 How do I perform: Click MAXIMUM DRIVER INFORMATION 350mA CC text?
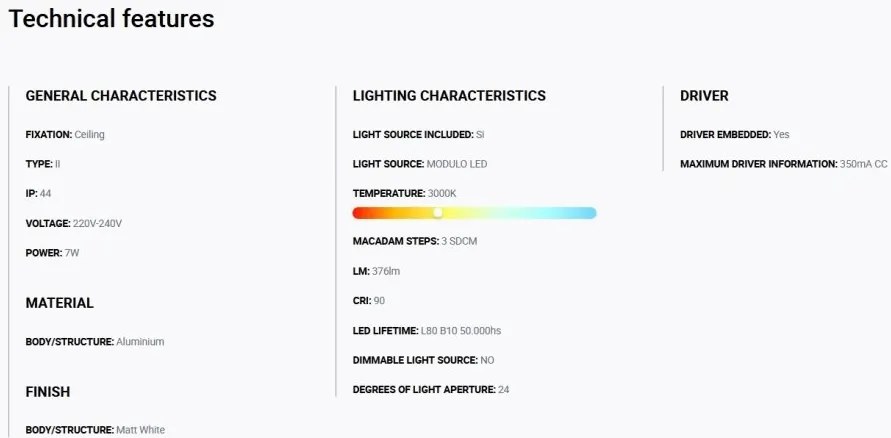click(x=784, y=164)
